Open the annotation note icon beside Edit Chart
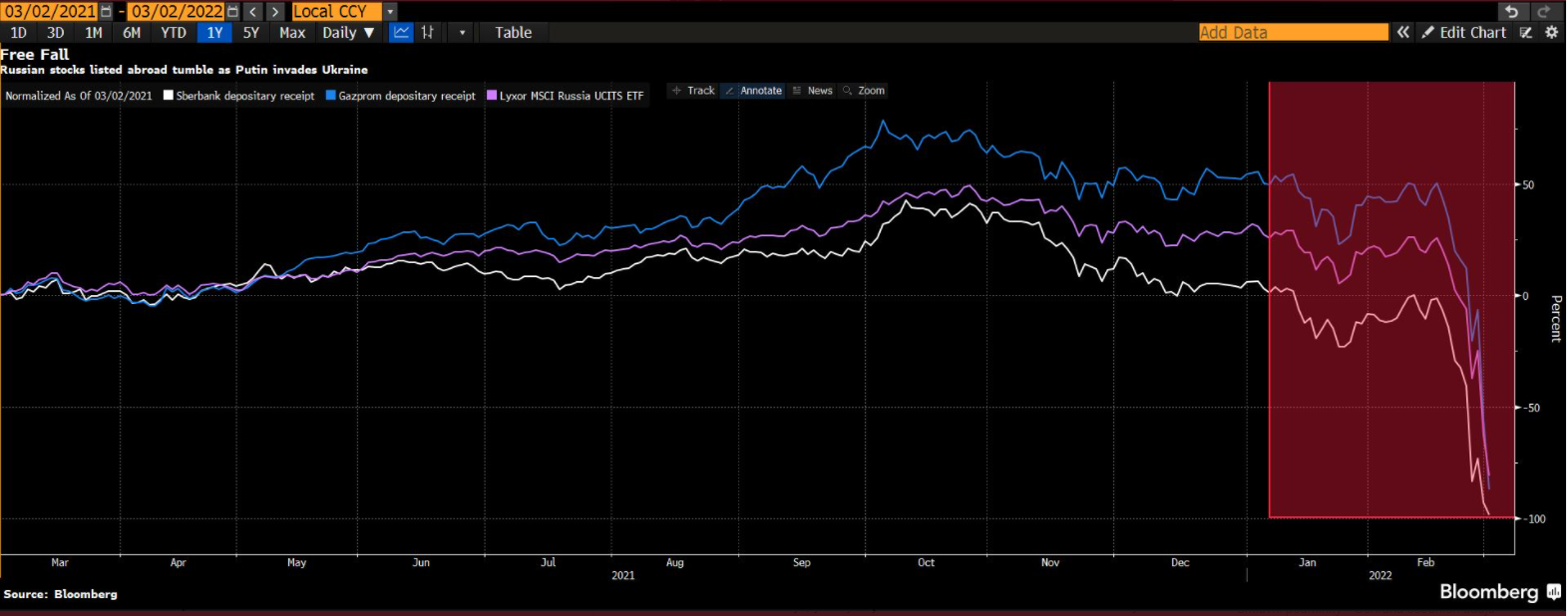Screen dimensions: 1568x616 tap(1525, 32)
